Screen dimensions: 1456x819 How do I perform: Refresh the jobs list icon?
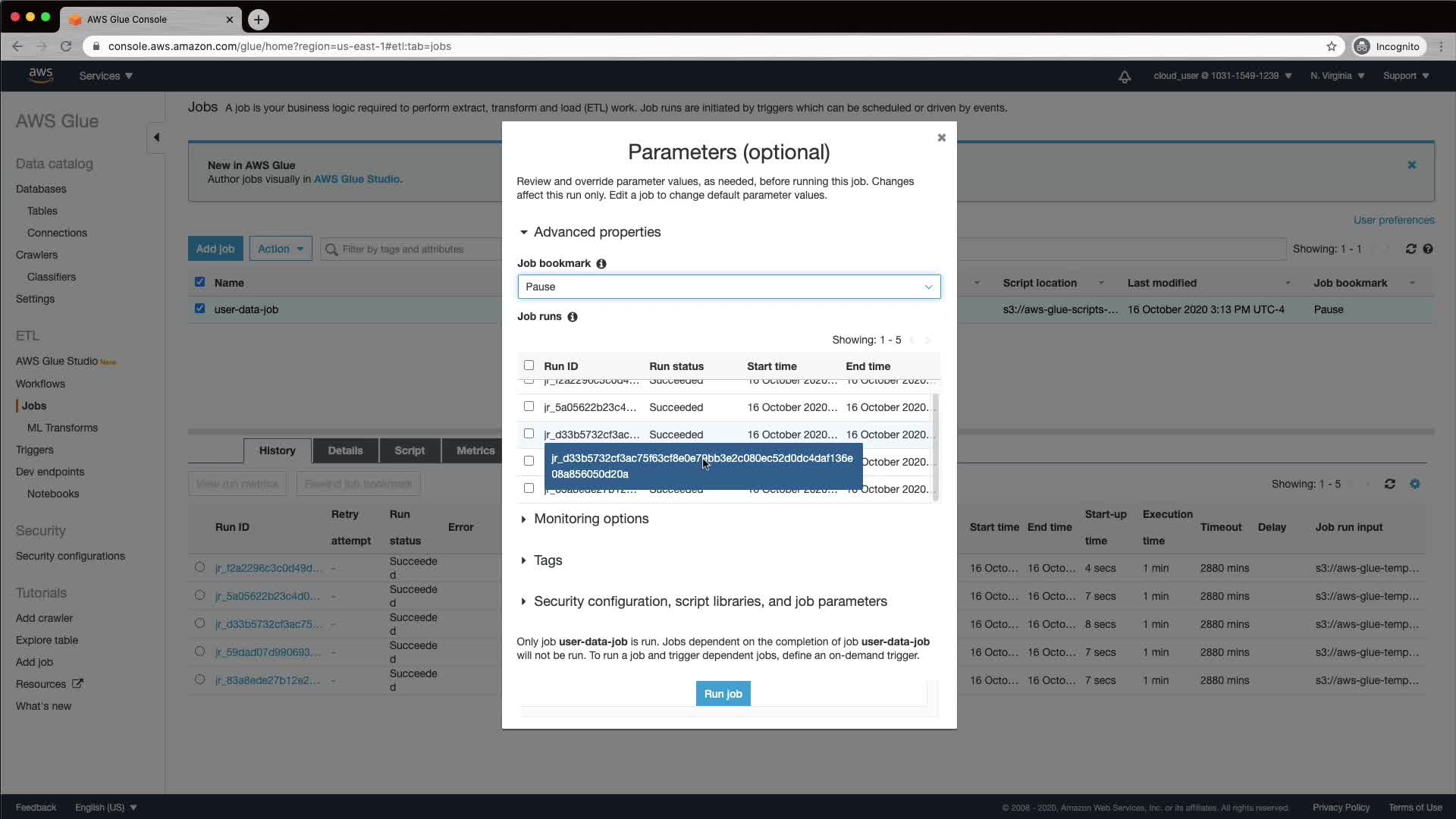(1410, 249)
